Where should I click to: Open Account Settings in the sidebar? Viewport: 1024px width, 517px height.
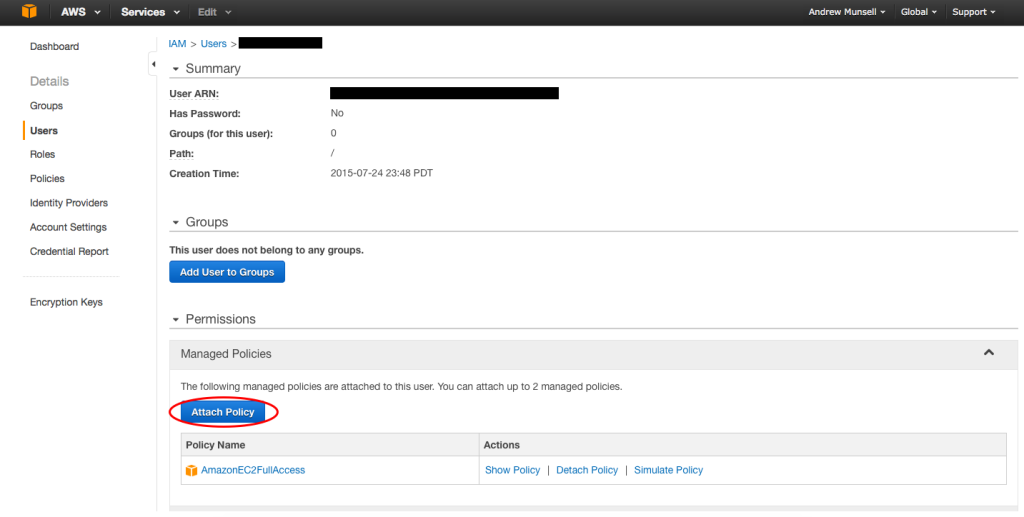point(68,227)
